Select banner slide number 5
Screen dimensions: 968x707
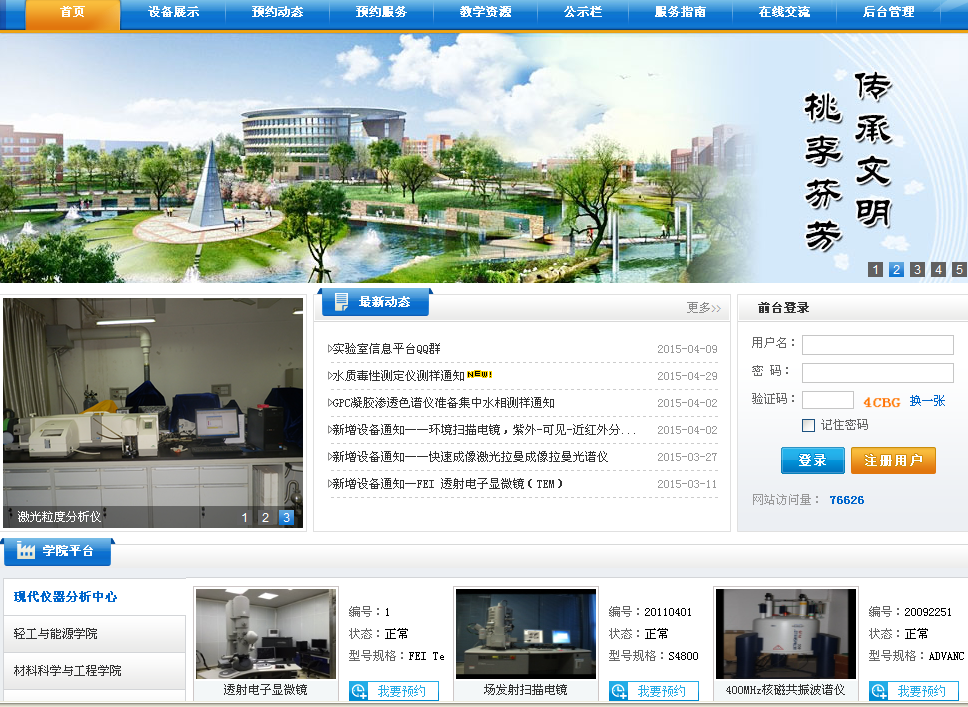(959, 269)
